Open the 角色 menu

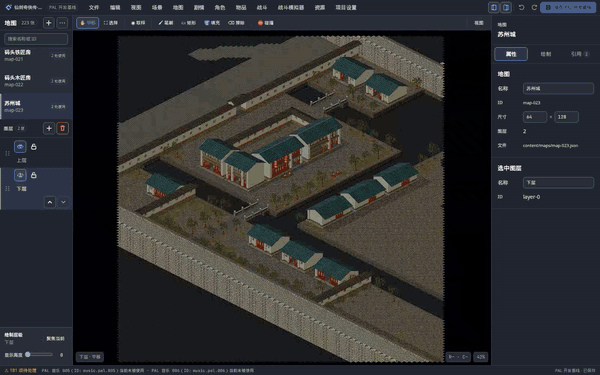point(220,8)
